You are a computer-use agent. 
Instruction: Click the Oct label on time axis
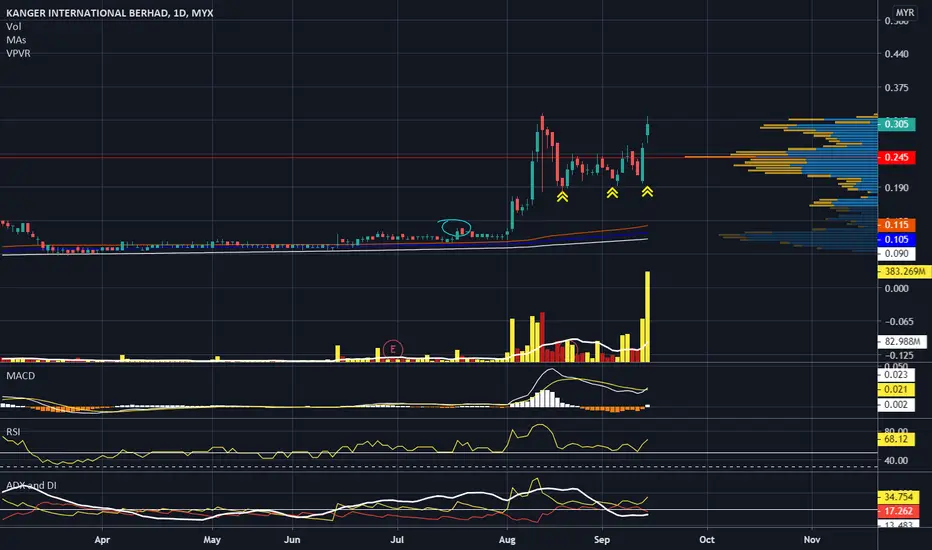707,539
